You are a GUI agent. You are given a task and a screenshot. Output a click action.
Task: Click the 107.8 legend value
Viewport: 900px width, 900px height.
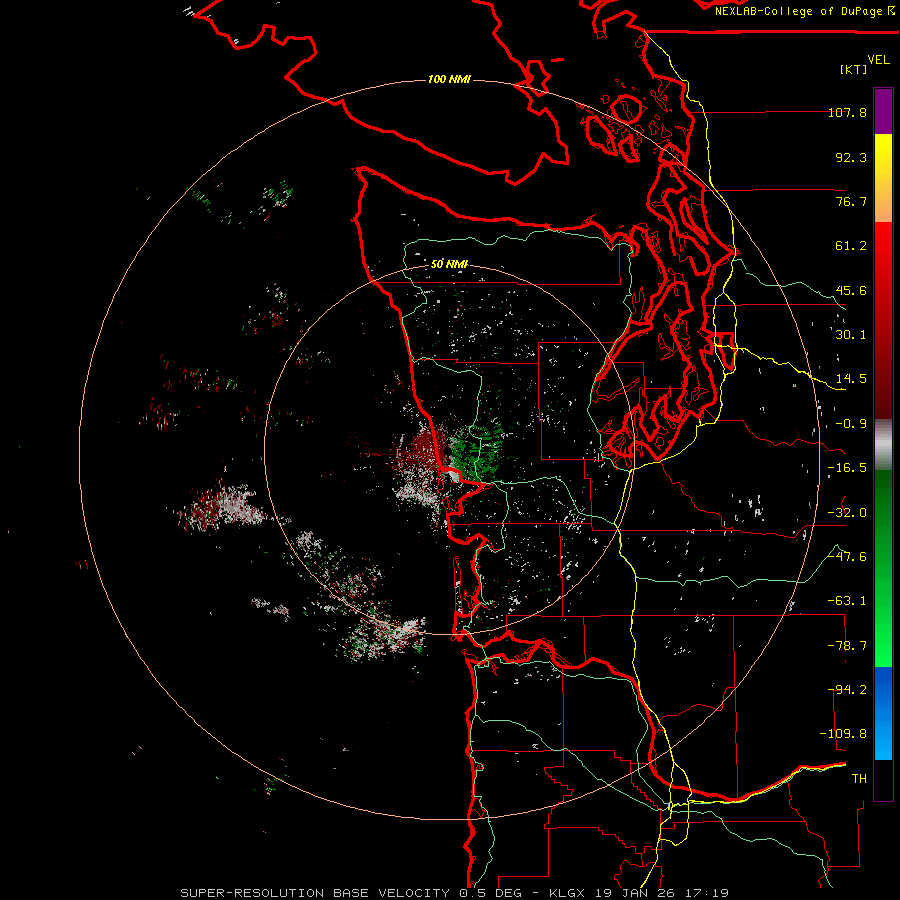point(847,112)
